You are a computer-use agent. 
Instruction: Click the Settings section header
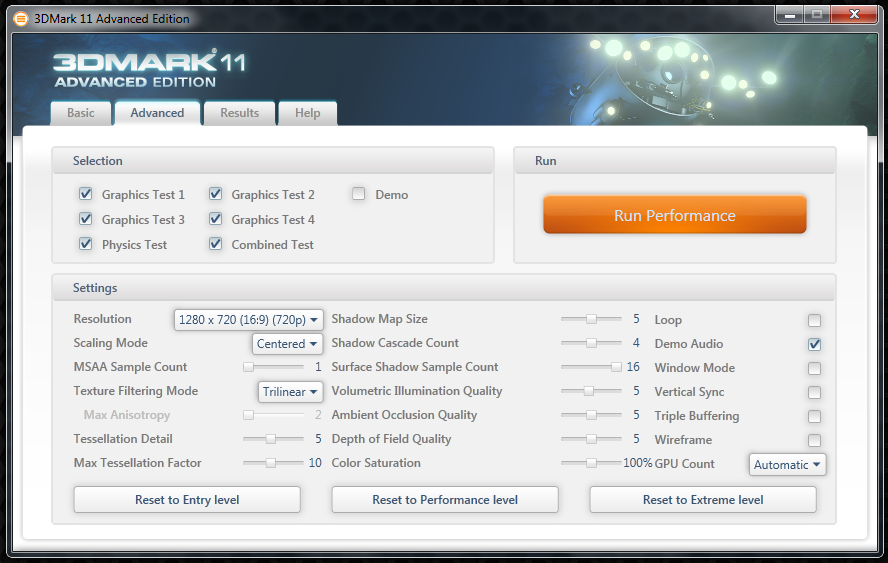click(x=443, y=288)
